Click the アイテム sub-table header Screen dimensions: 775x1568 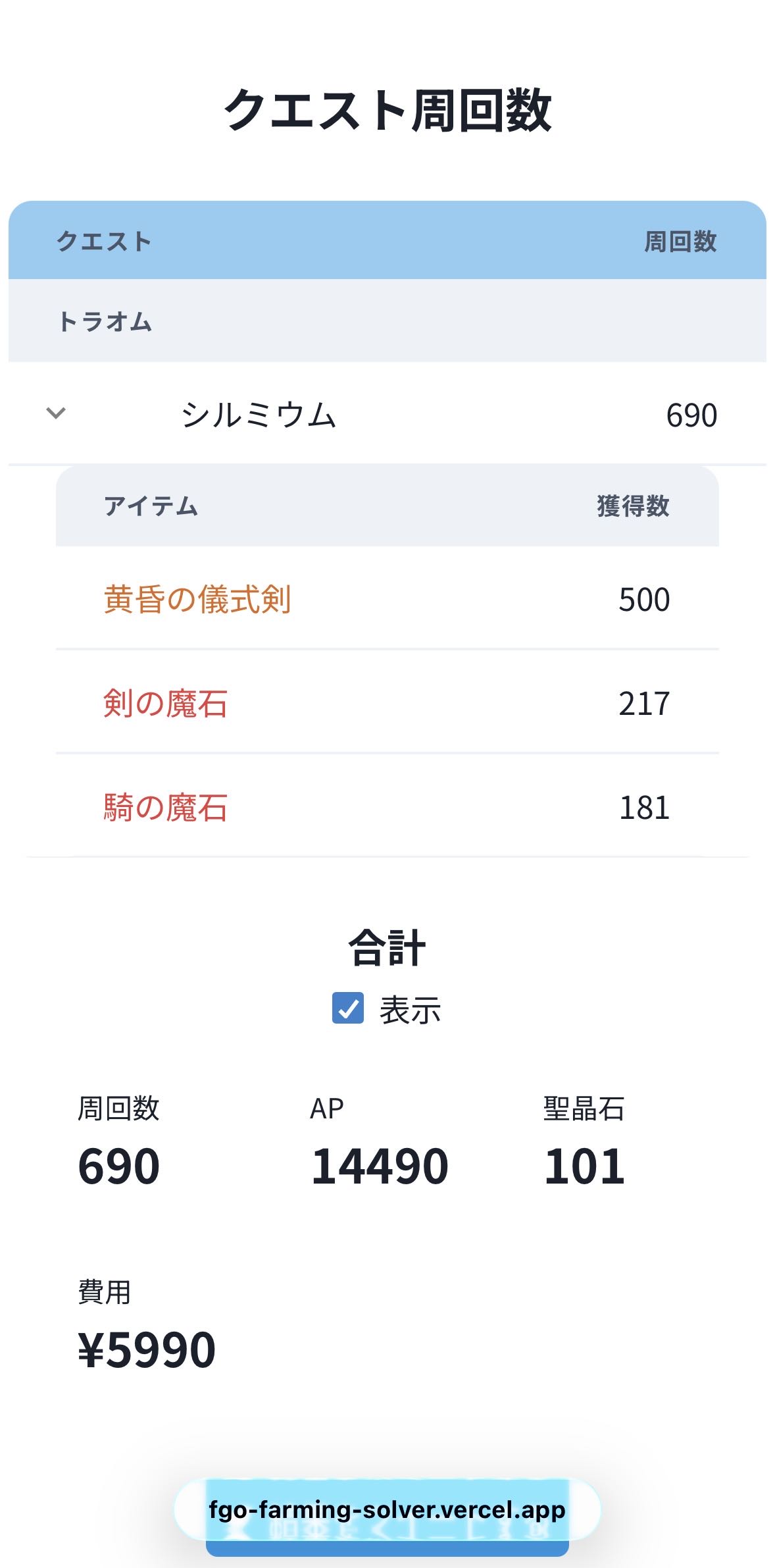[x=151, y=506]
